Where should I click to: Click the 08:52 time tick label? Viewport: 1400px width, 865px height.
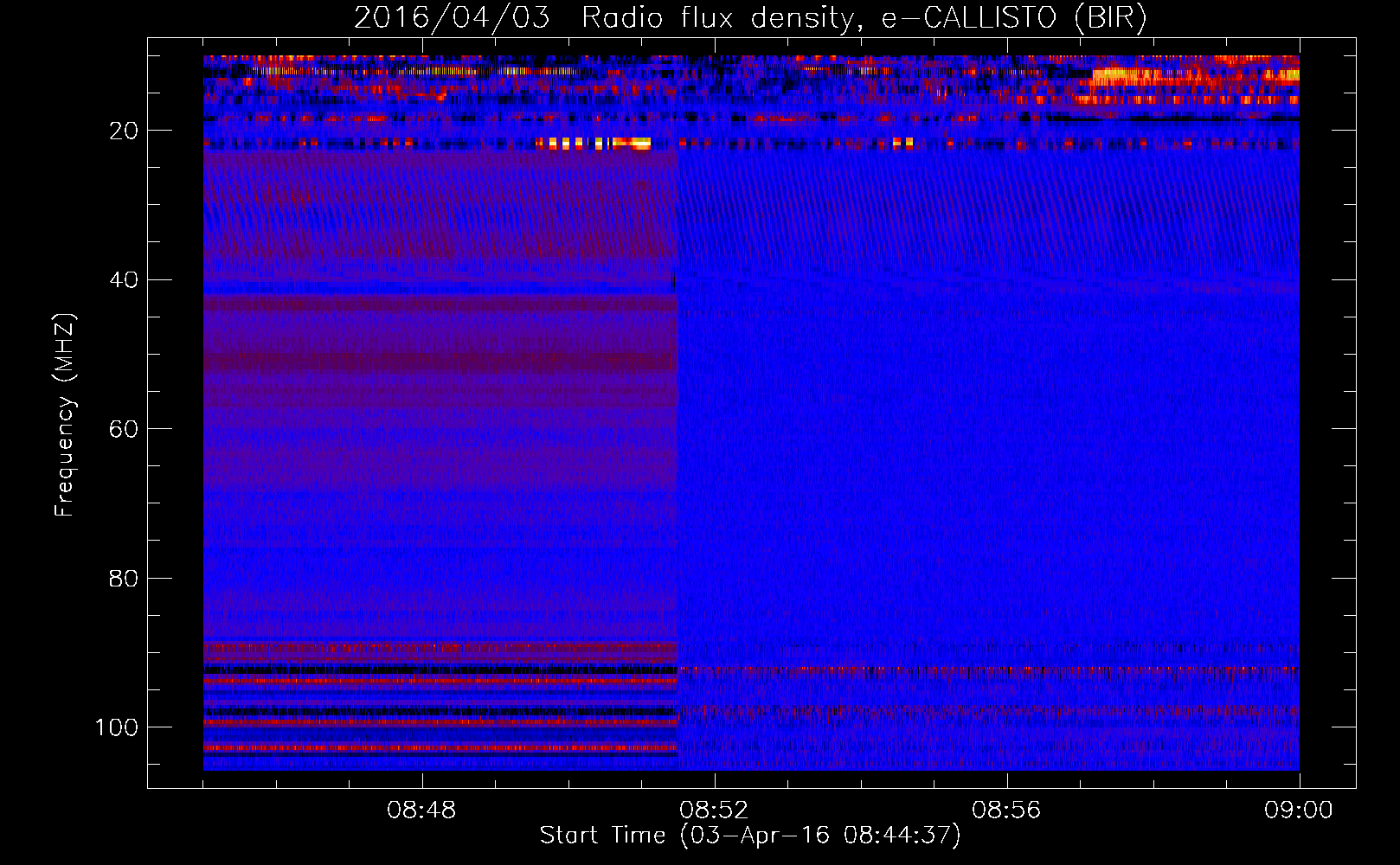coord(714,811)
